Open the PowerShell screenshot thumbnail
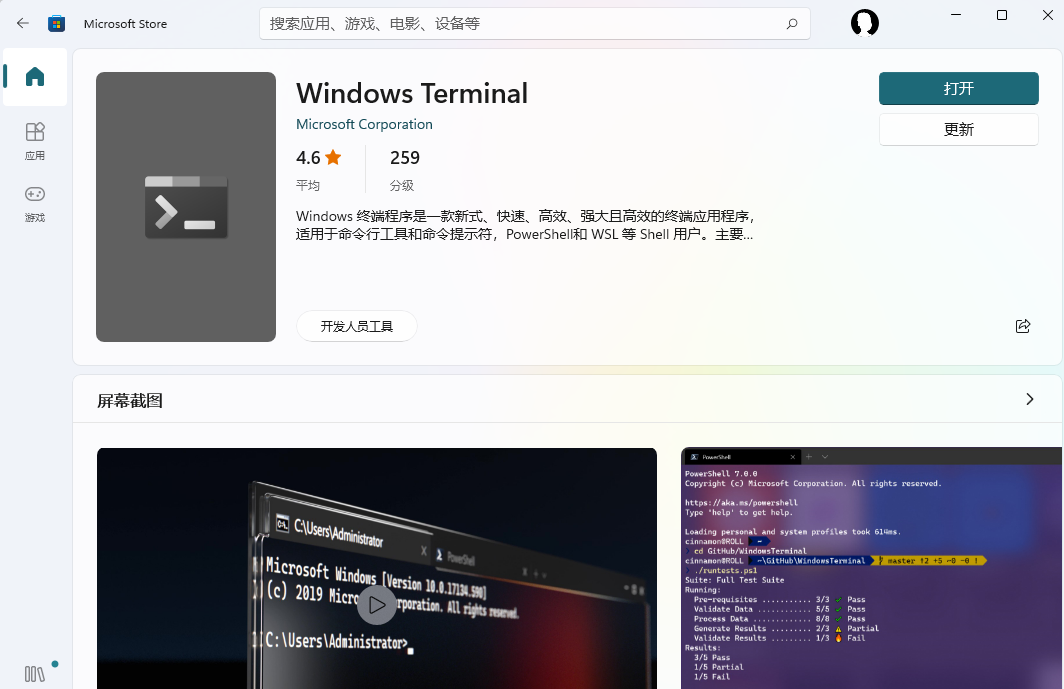Viewport: 1064px width, 689px height. tap(871, 568)
